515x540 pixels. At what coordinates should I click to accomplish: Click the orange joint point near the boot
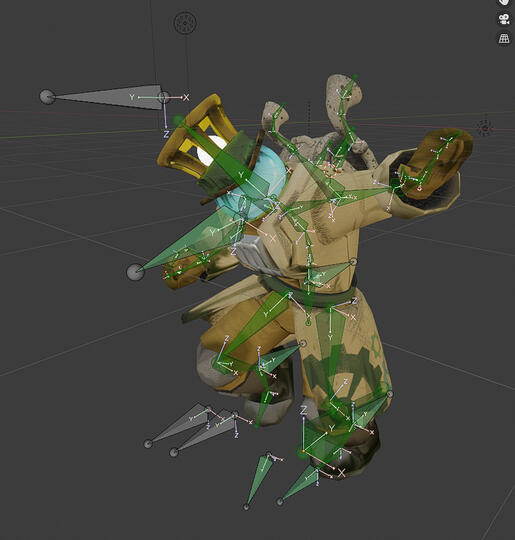(303, 451)
